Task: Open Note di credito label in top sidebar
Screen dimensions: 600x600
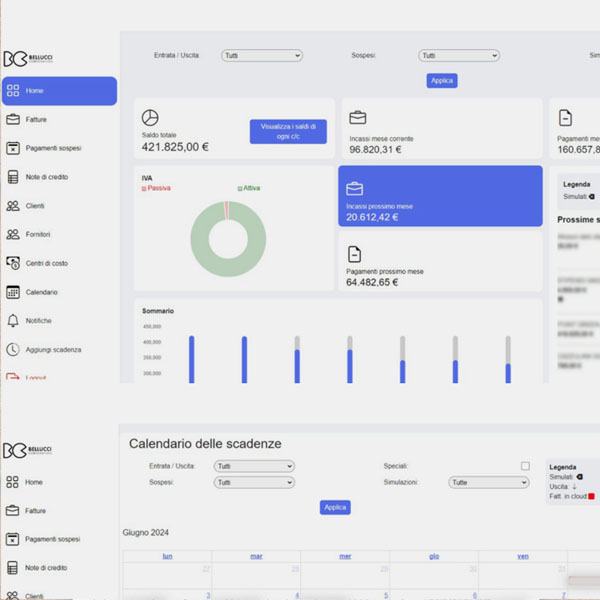Action: 47,177
